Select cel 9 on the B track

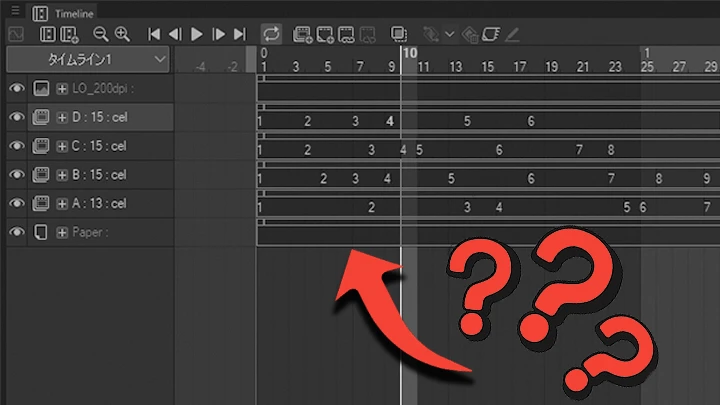[x=707, y=178]
